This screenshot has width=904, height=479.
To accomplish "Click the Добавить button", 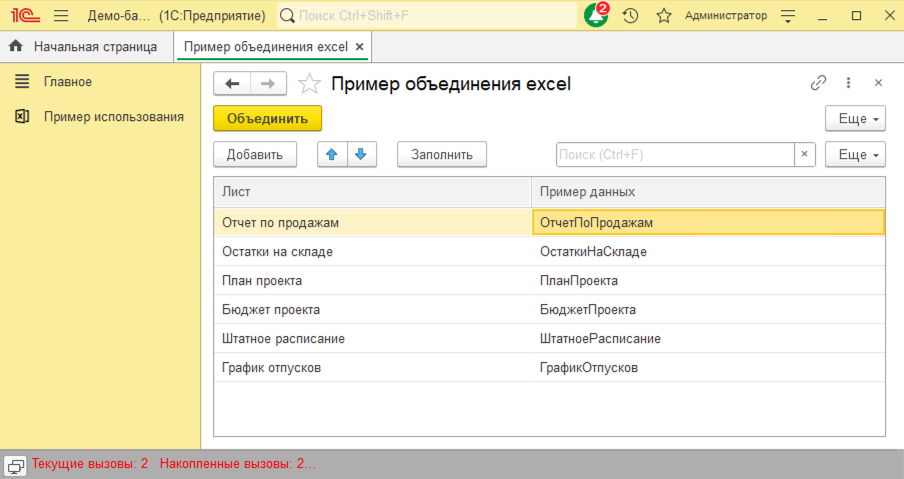I will (255, 154).
